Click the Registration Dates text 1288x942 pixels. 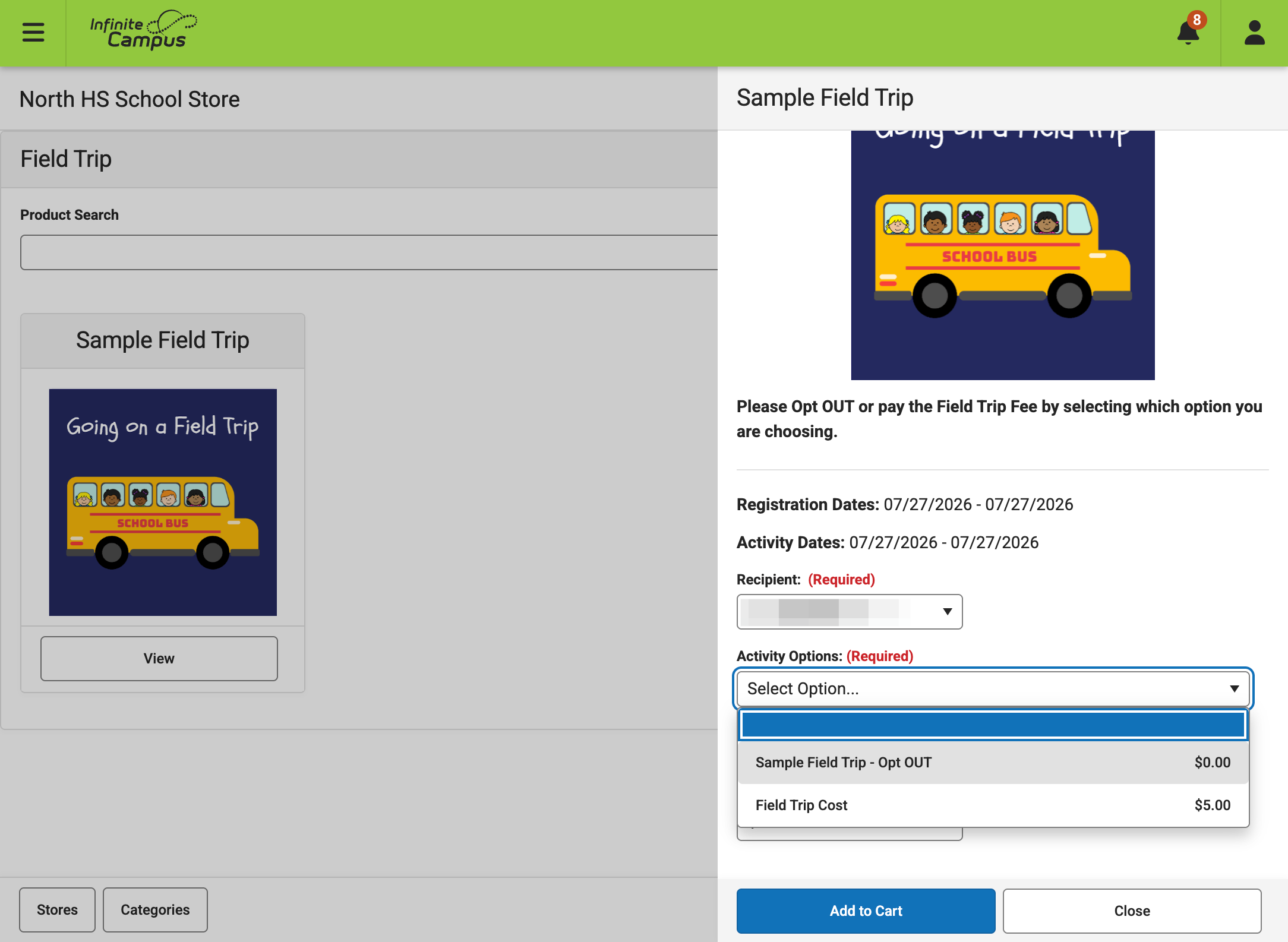[x=905, y=504]
